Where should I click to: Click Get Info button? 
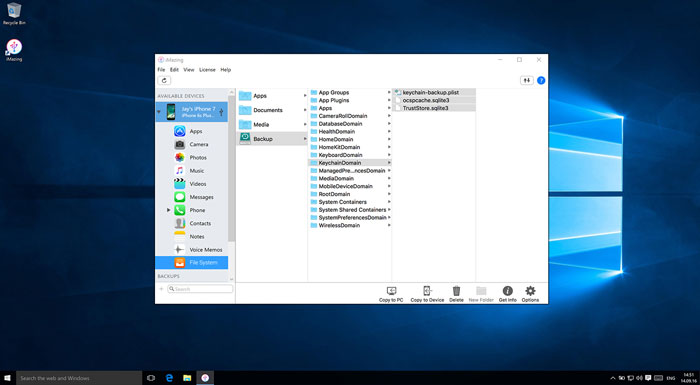(x=508, y=294)
